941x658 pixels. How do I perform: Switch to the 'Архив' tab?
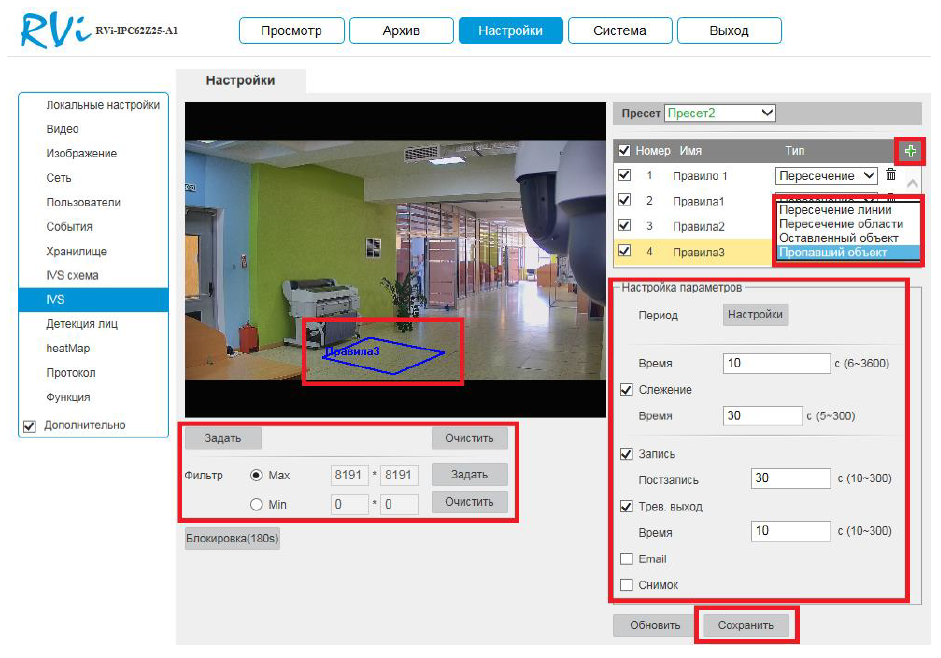click(401, 31)
